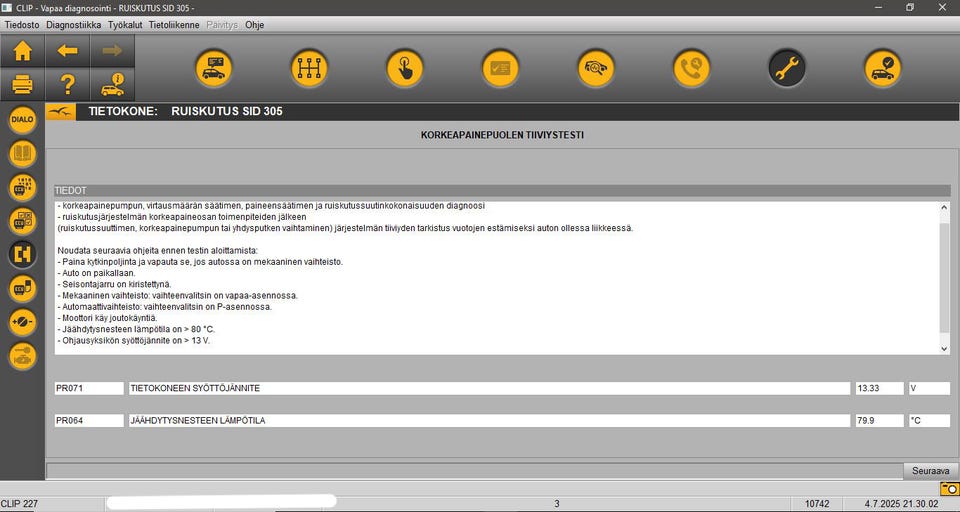
Task: Open the Ohje menu
Action: [x=255, y=25]
